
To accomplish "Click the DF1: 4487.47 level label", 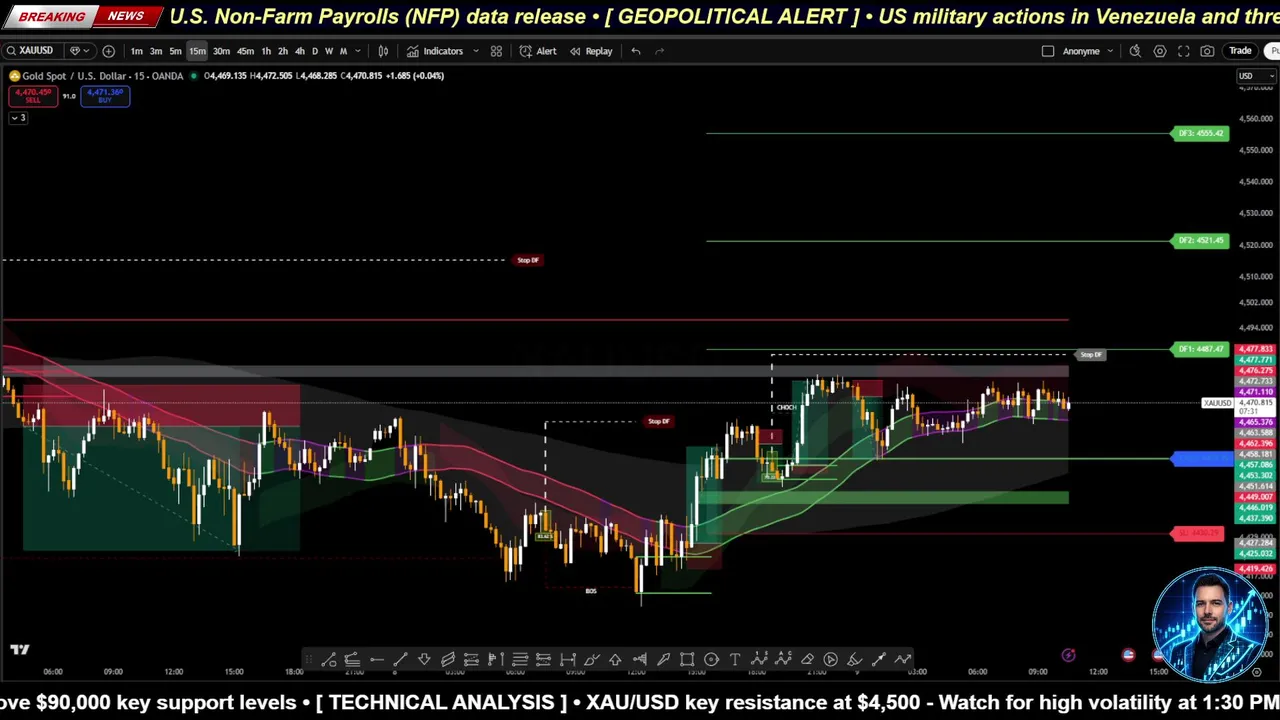I will coord(1200,349).
